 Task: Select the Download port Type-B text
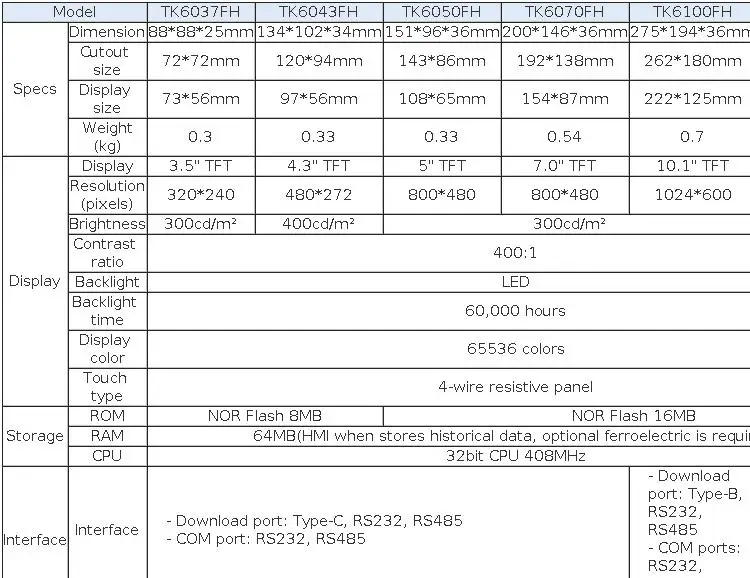click(x=695, y=502)
